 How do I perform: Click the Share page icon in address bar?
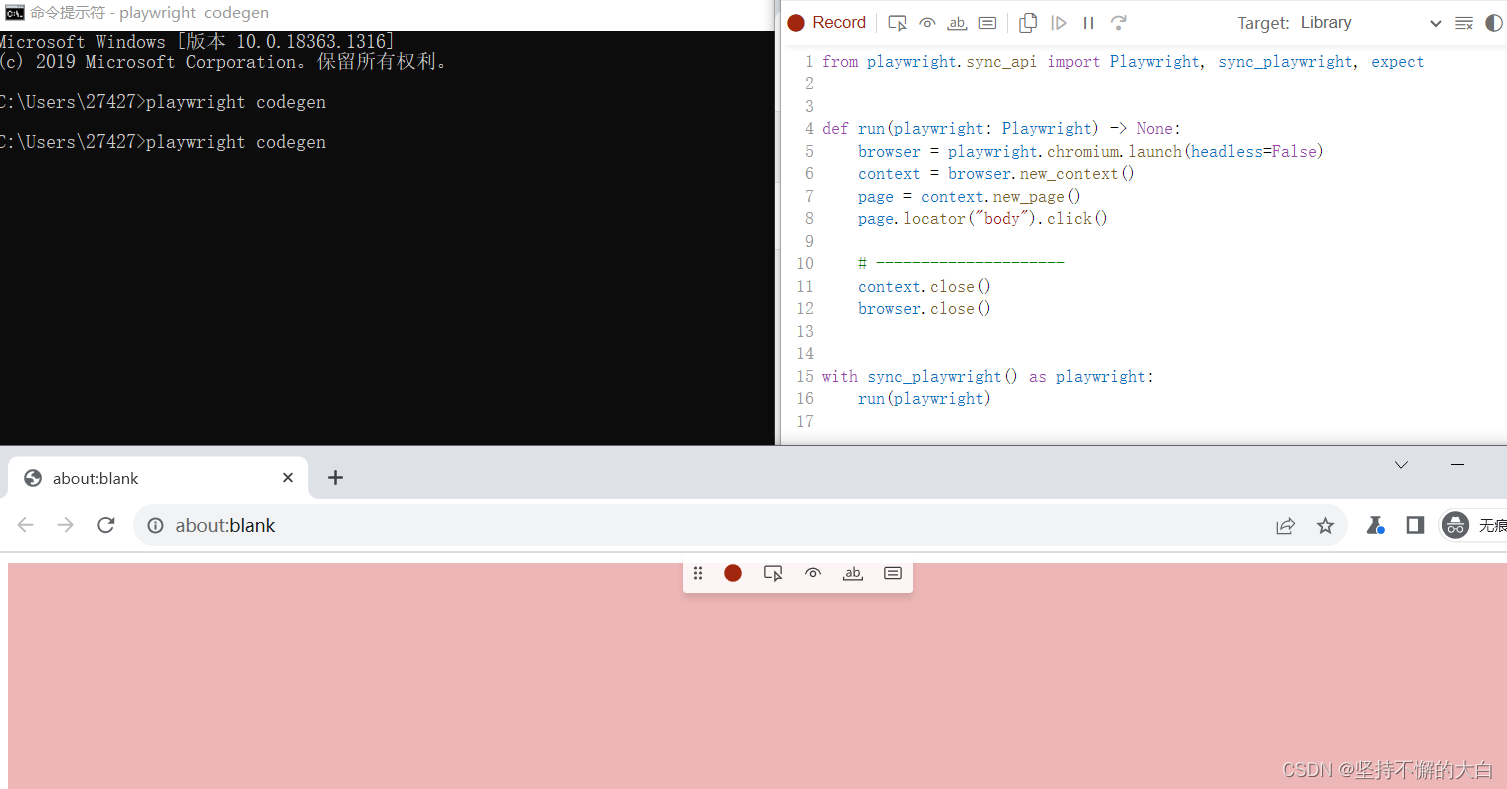tap(1286, 525)
